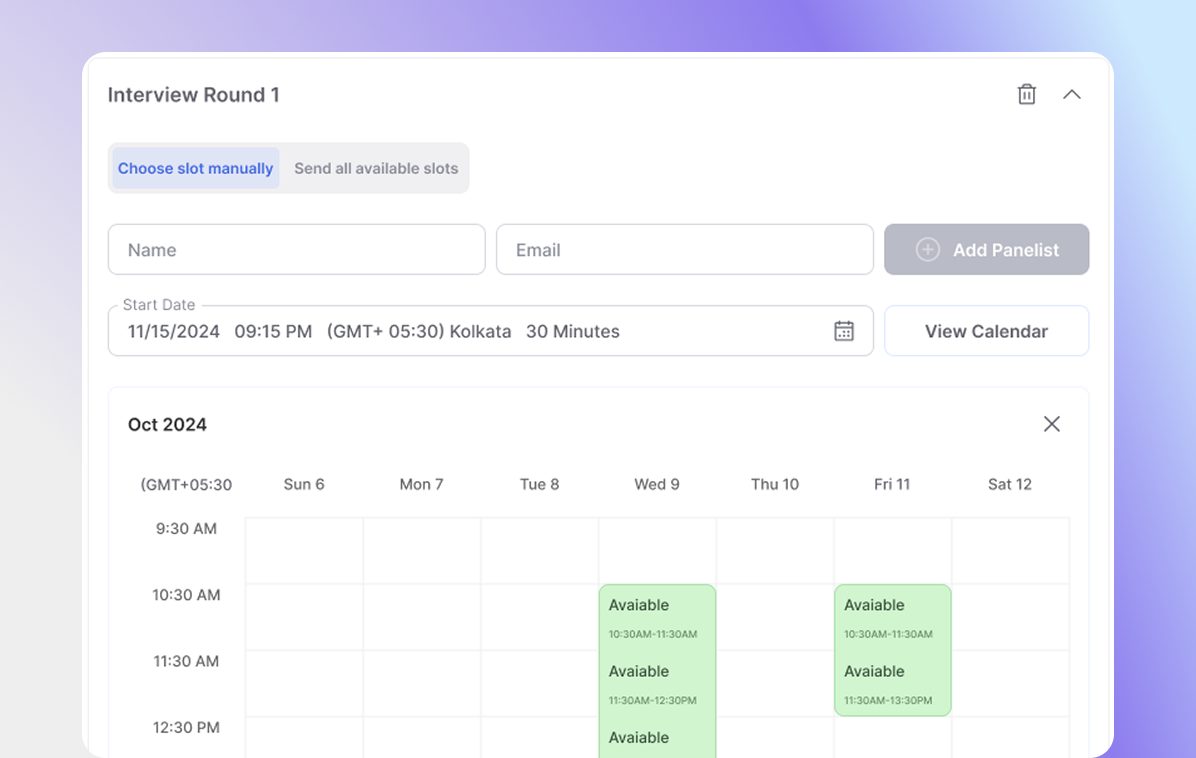Viewport: 1196px width, 758px height.
Task: Switch to Send all available slots
Action: pos(376,169)
